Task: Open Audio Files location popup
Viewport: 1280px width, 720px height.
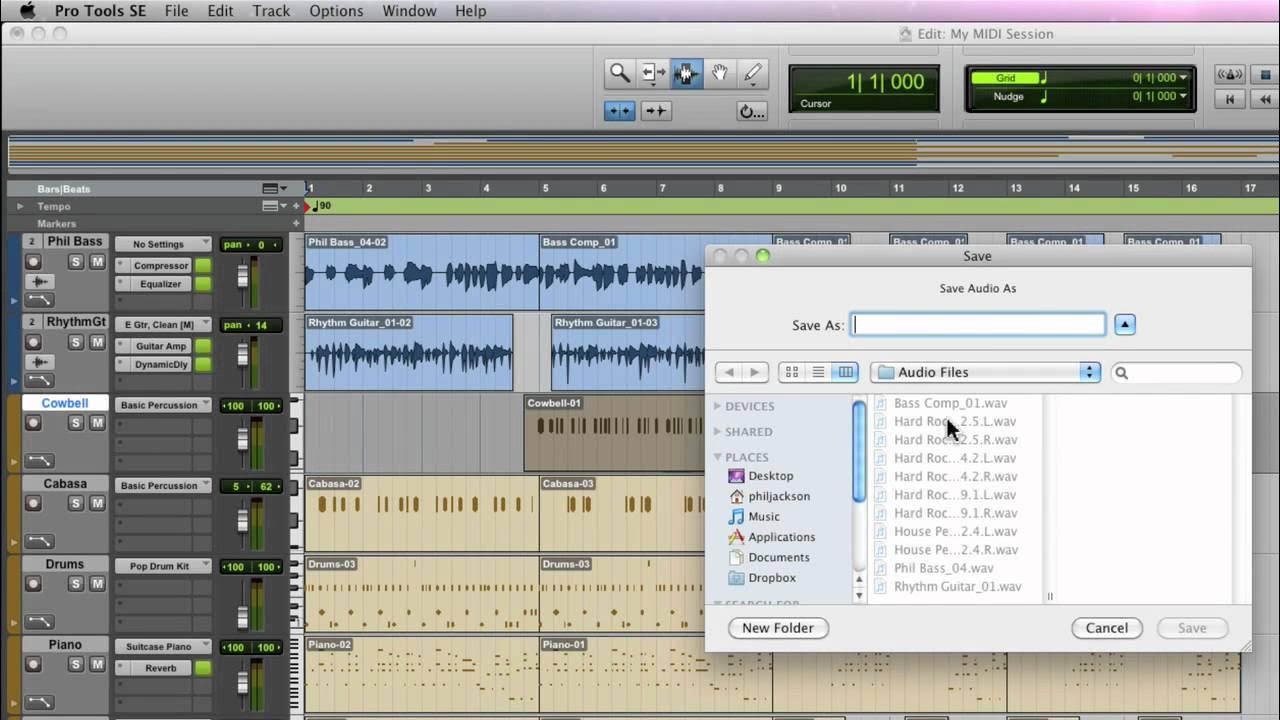Action: [x=985, y=372]
